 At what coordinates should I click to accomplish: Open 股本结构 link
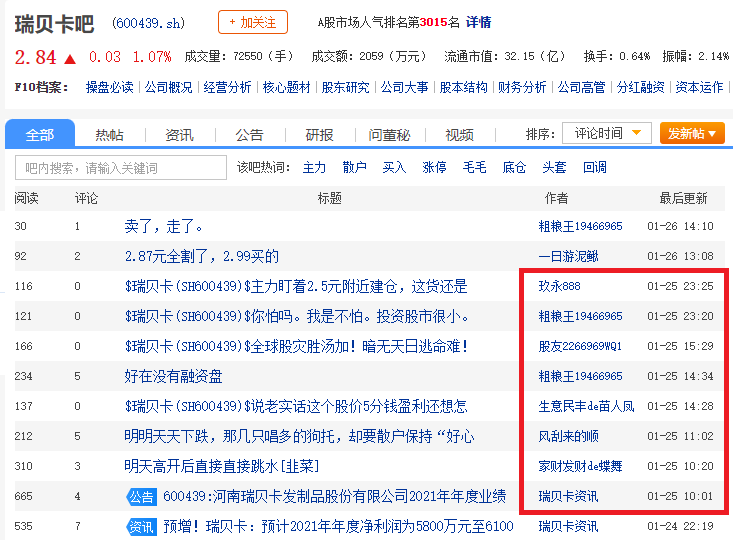click(x=463, y=87)
